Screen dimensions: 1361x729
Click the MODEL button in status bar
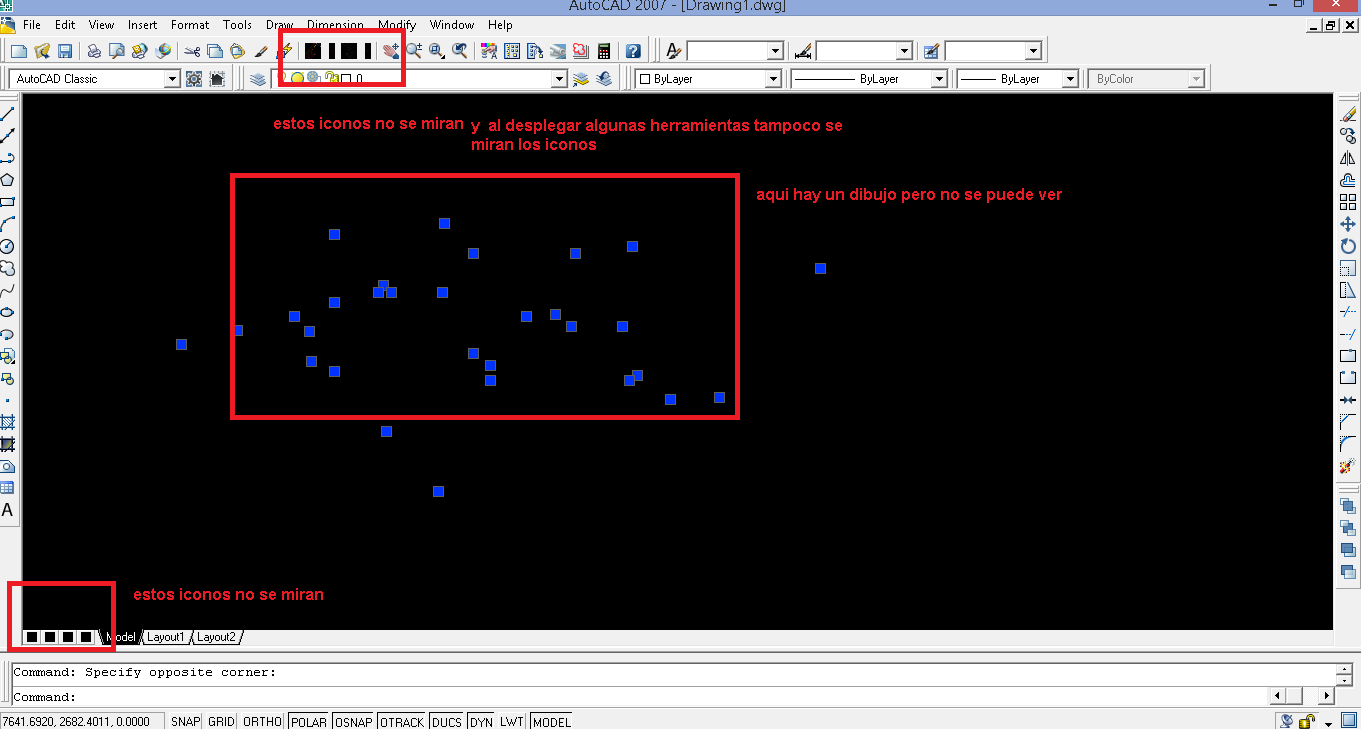coord(551,721)
